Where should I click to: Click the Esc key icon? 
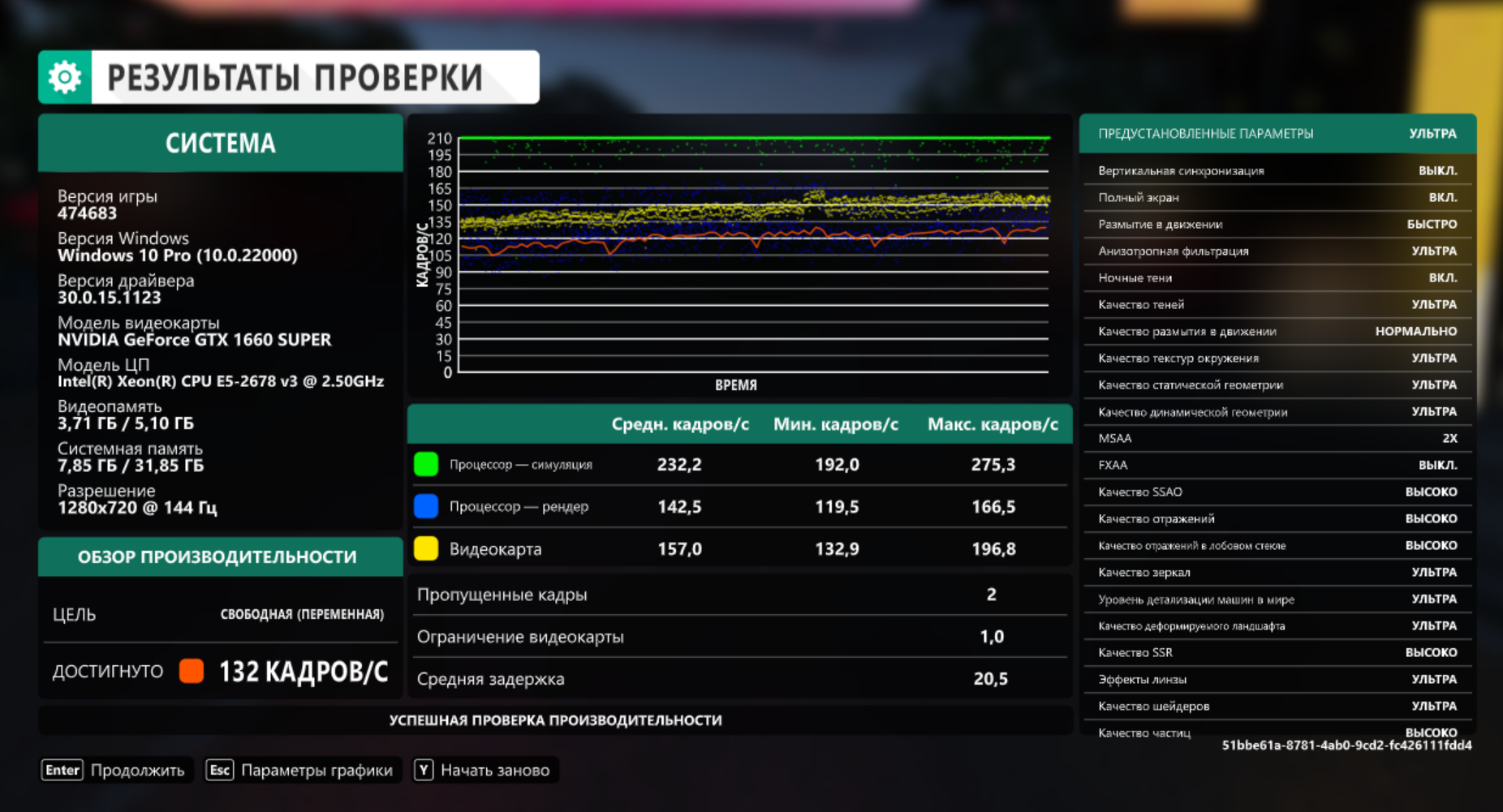pyautogui.click(x=220, y=770)
